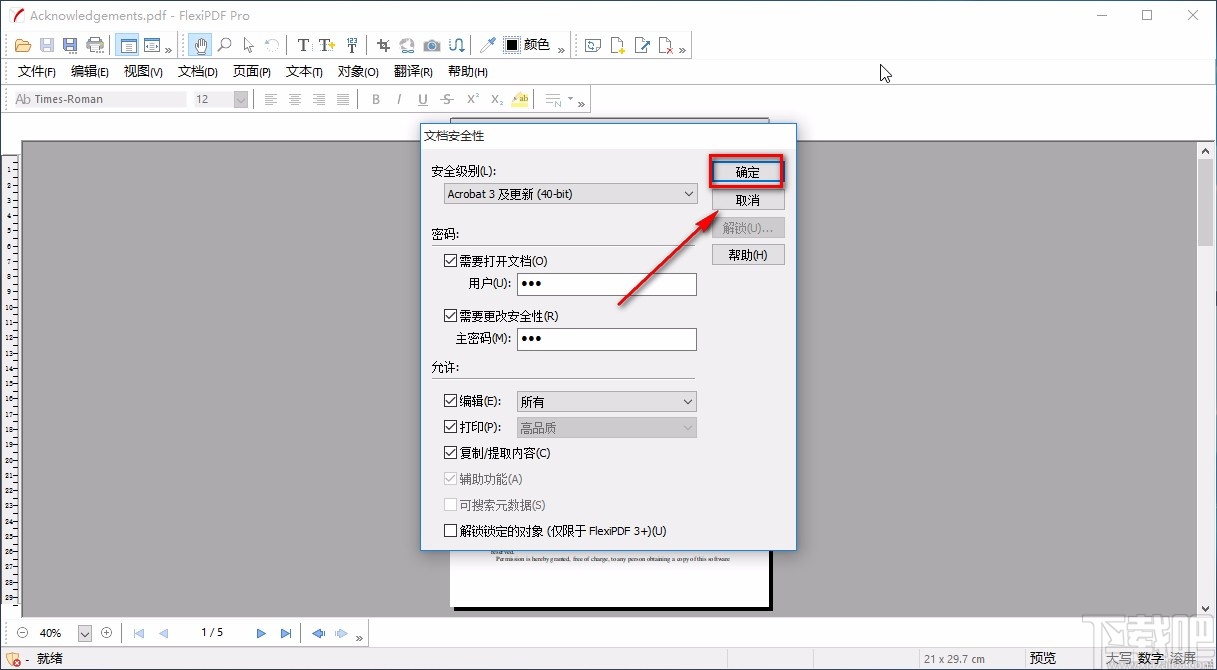Viewport: 1217px width, 670px height.
Task: Open the 文件 menu
Action: [x=36, y=71]
